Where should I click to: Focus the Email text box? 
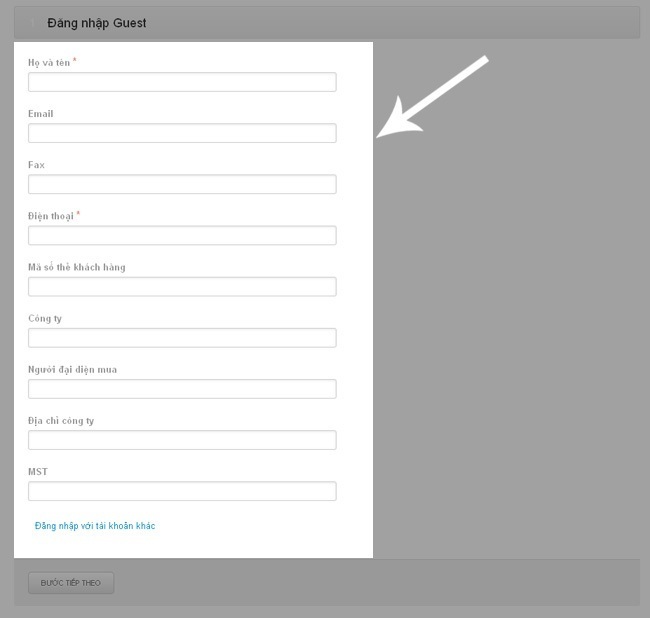click(x=182, y=133)
